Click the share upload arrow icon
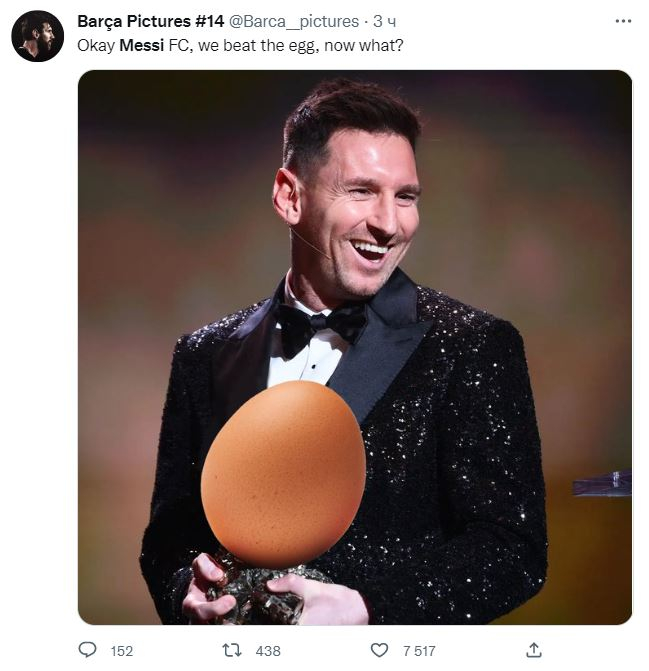The width and height of the screenshot is (649, 671). click(533, 650)
